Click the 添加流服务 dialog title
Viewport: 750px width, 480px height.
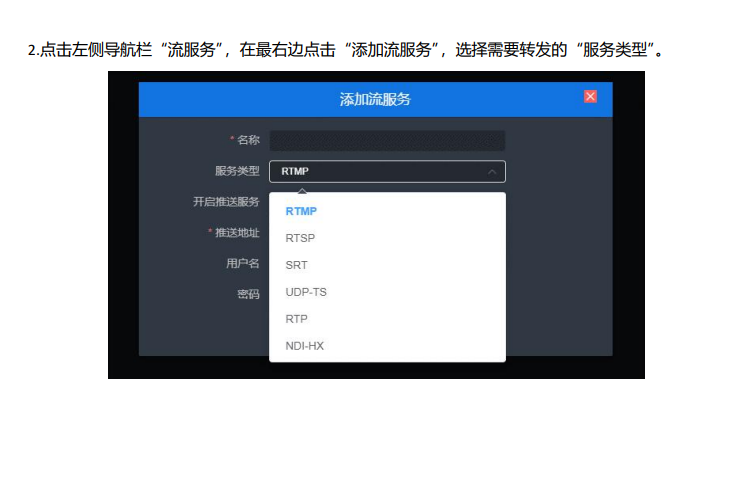pos(375,99)
